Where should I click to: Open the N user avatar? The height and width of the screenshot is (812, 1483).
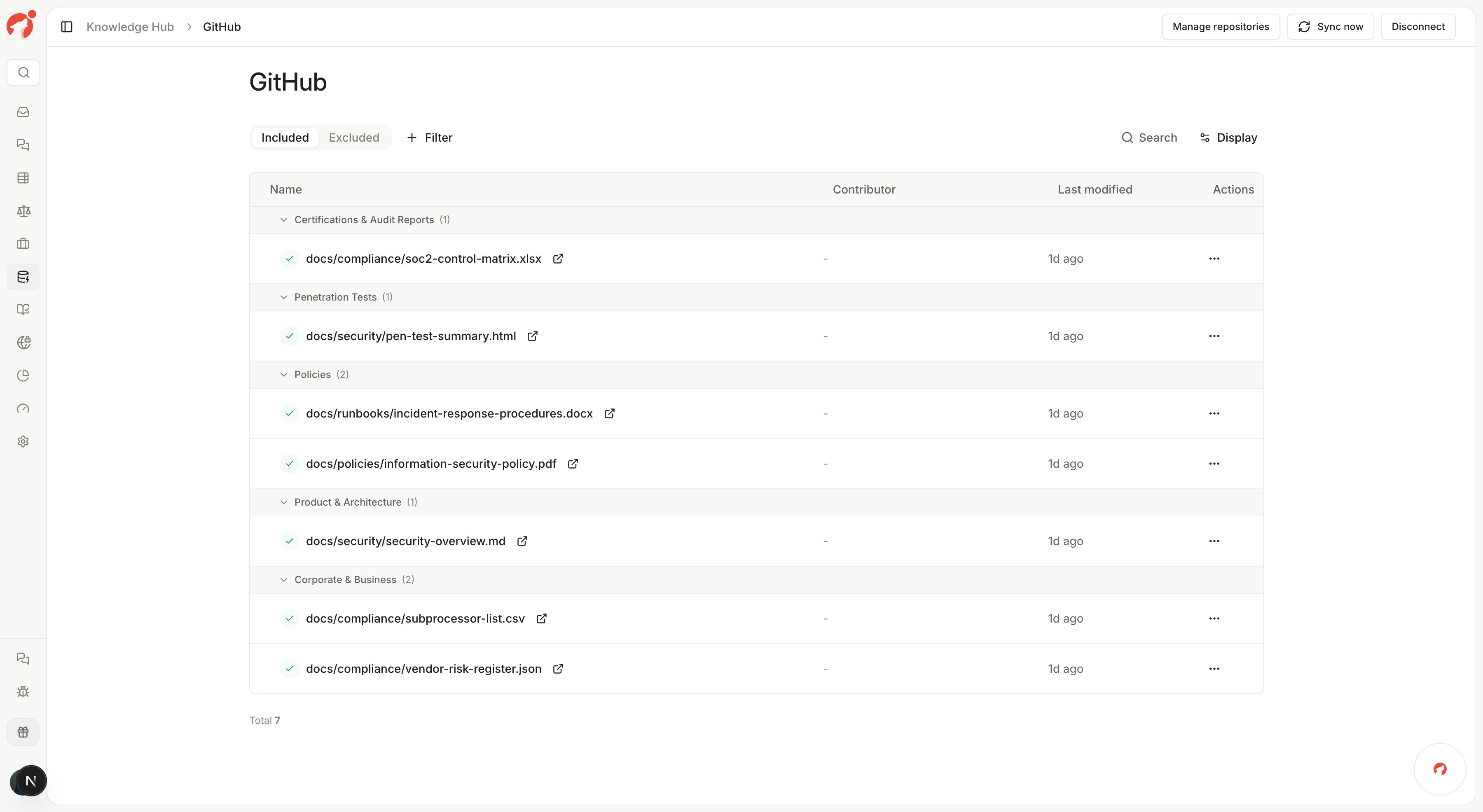[x=30, y=781]
